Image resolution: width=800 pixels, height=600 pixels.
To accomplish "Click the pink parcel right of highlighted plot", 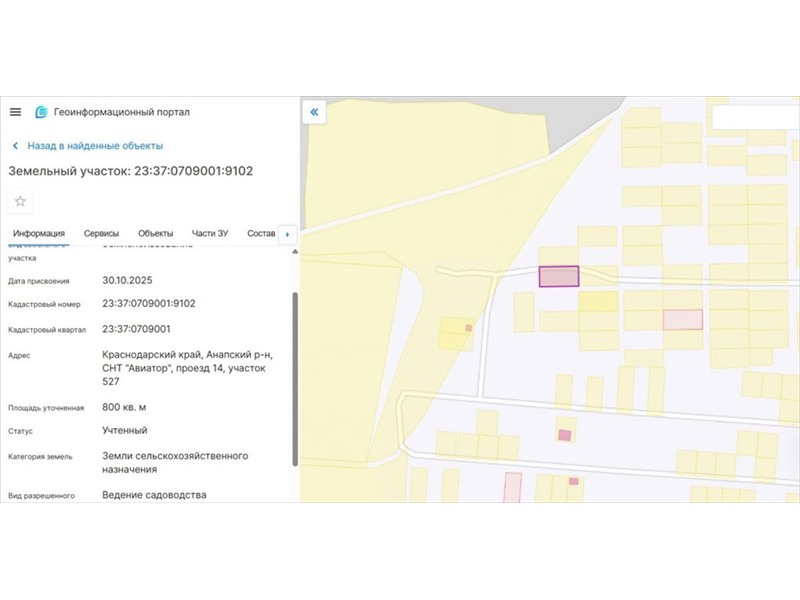I will coord(683,319).
